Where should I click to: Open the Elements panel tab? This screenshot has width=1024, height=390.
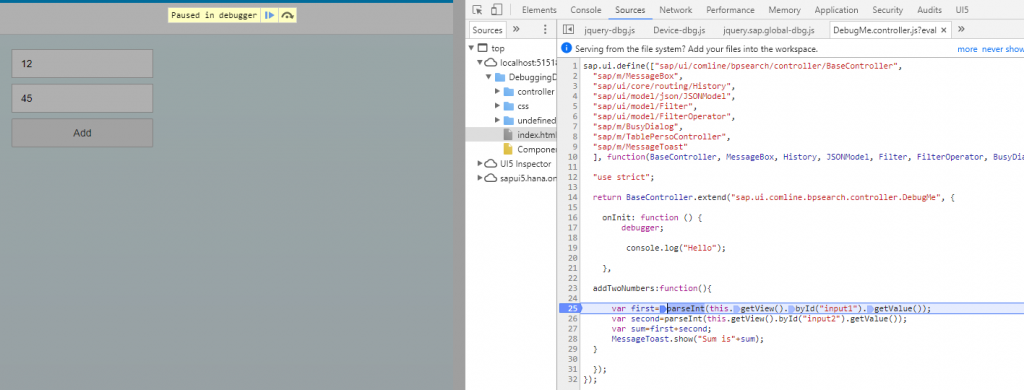(x=539, y=10)
